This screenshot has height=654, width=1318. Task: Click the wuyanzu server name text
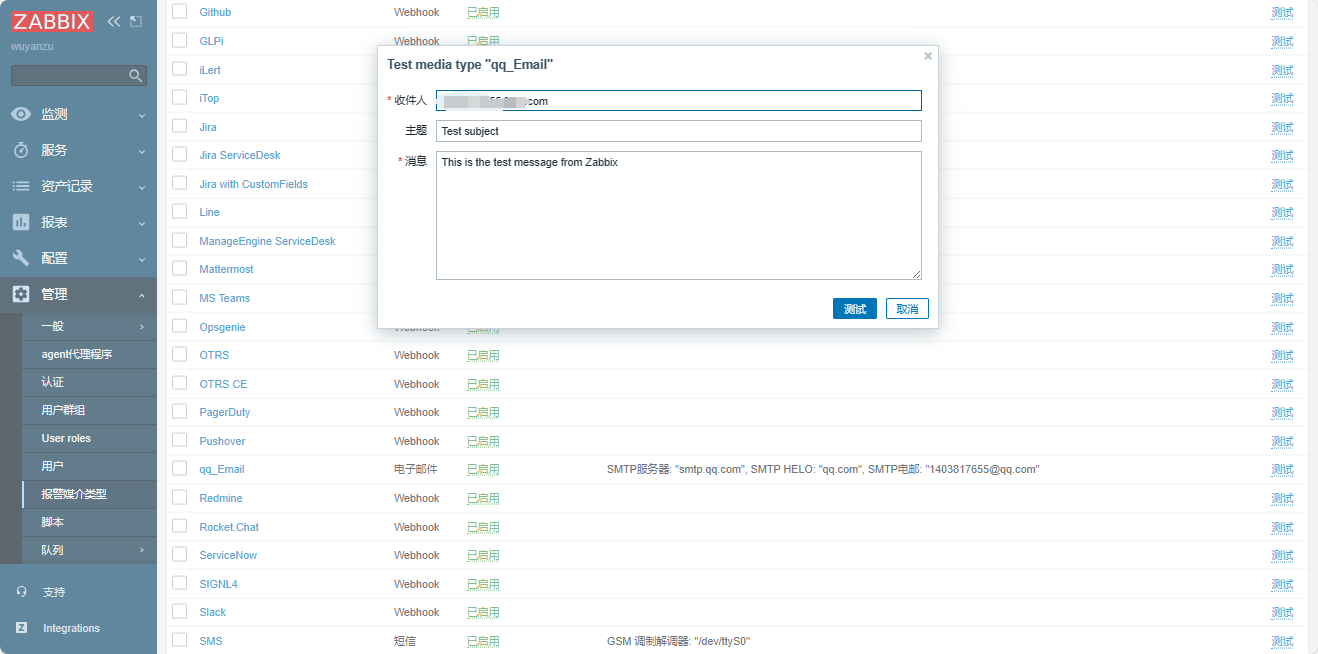click(32, 47)
